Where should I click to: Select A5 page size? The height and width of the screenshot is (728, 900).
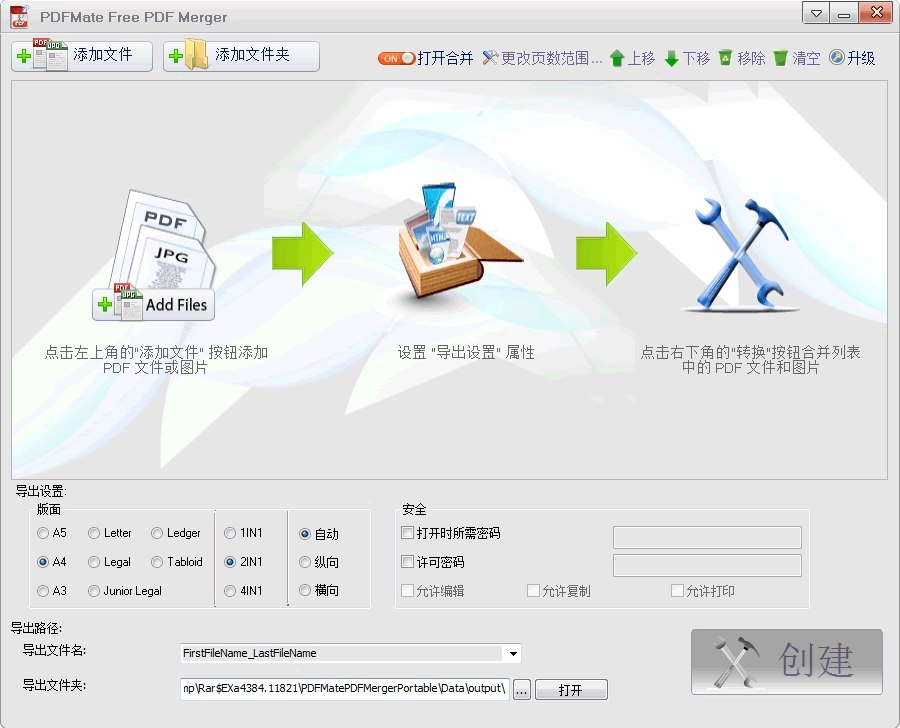pyautogui.click(x=42, y=533)
